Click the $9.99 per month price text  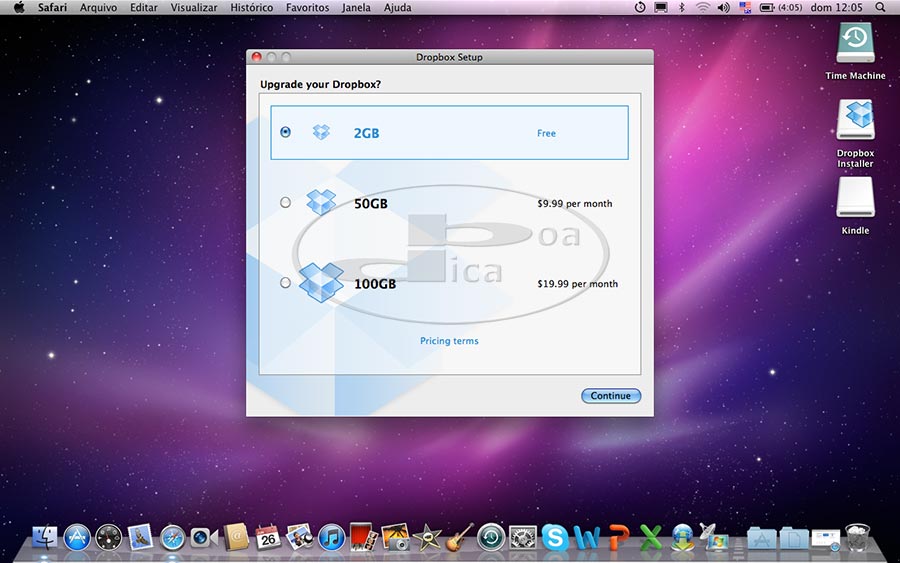pos(575,203)
